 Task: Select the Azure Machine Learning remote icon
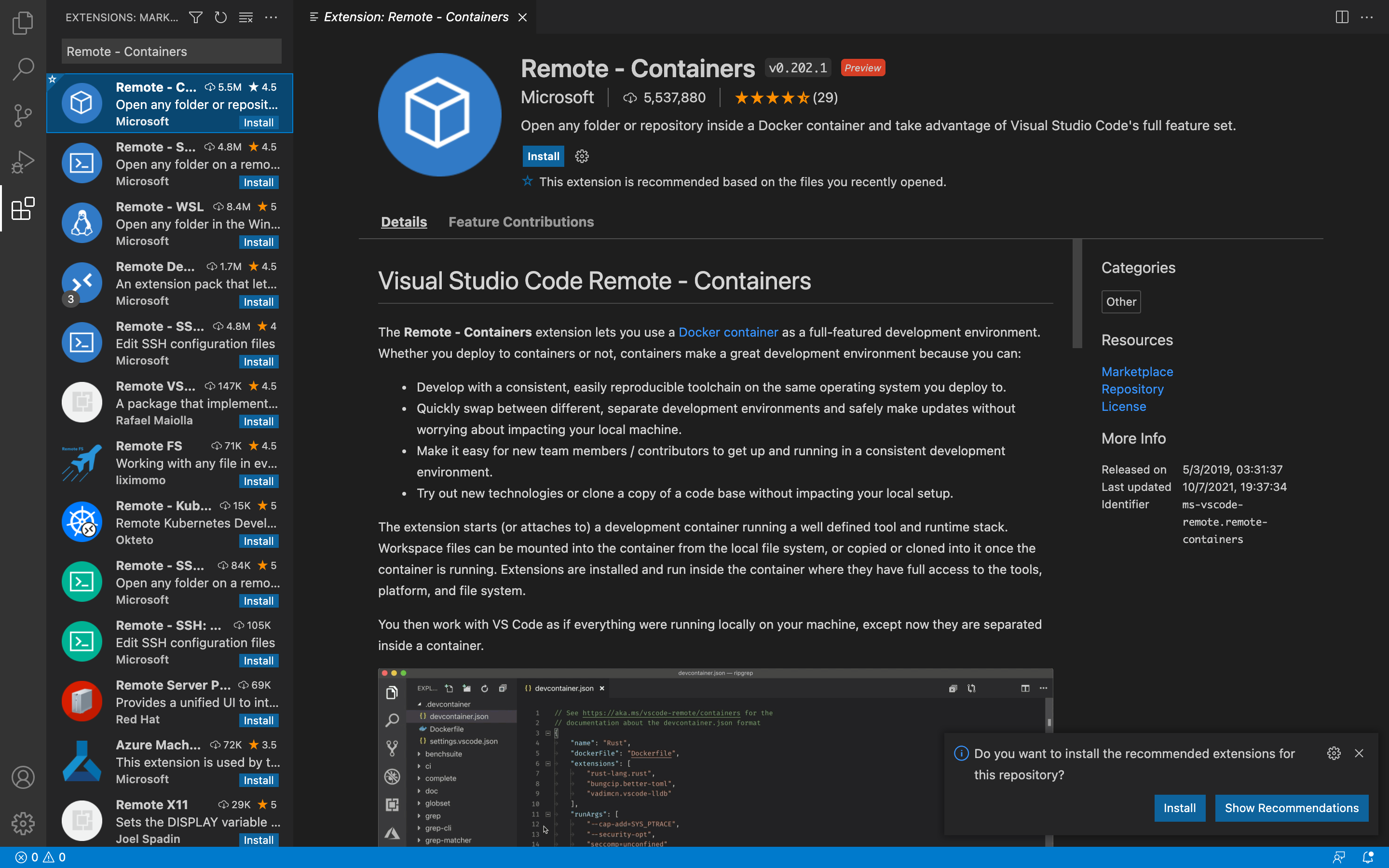click(x=82, y=761)
